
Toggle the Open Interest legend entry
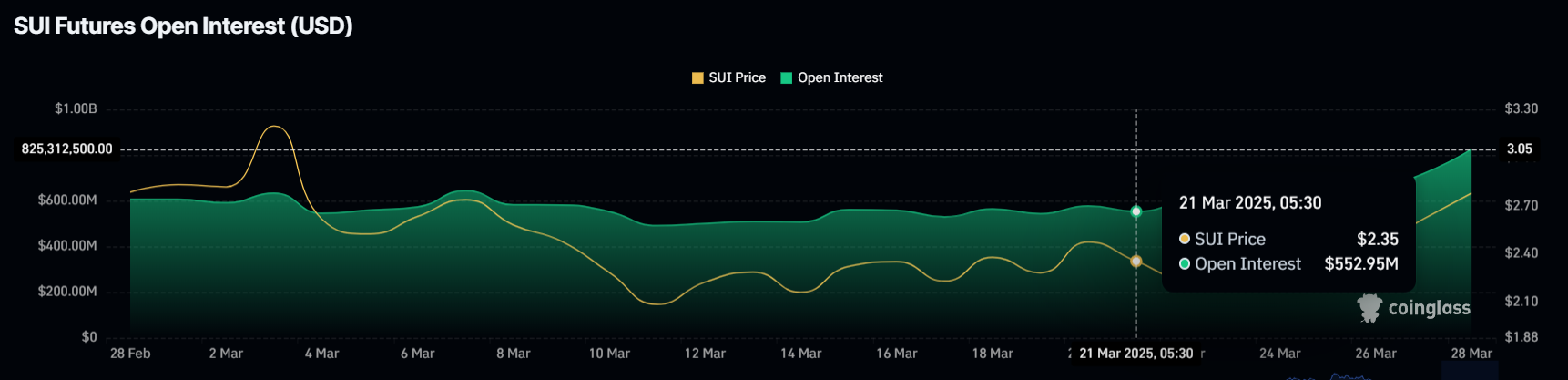[831, 77]
